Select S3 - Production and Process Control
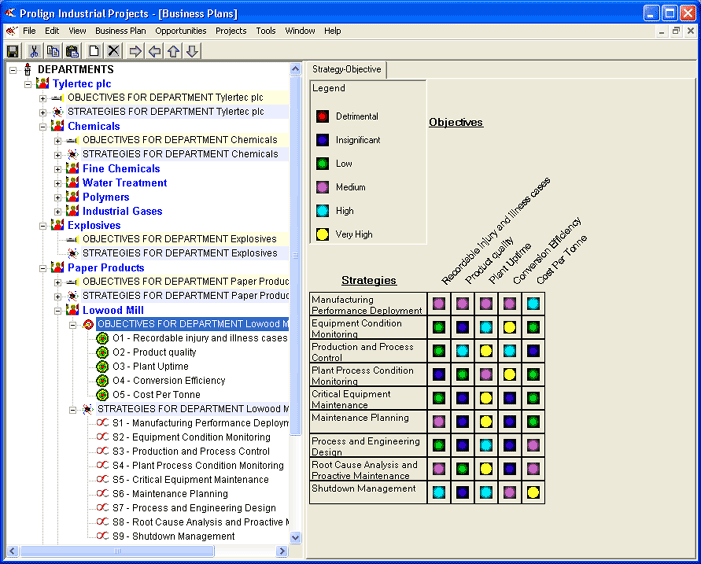 pos(191,451)
